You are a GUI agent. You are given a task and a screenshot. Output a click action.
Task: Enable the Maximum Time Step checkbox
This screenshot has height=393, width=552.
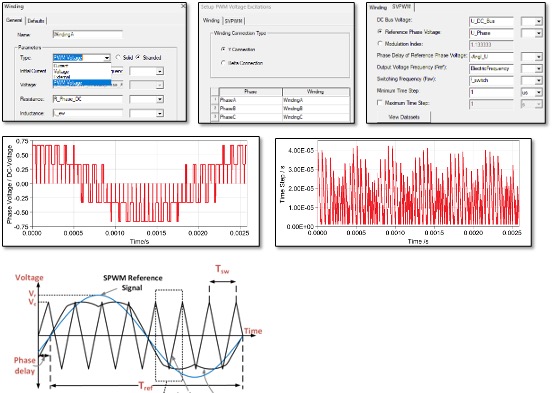[x=380, y=103]
